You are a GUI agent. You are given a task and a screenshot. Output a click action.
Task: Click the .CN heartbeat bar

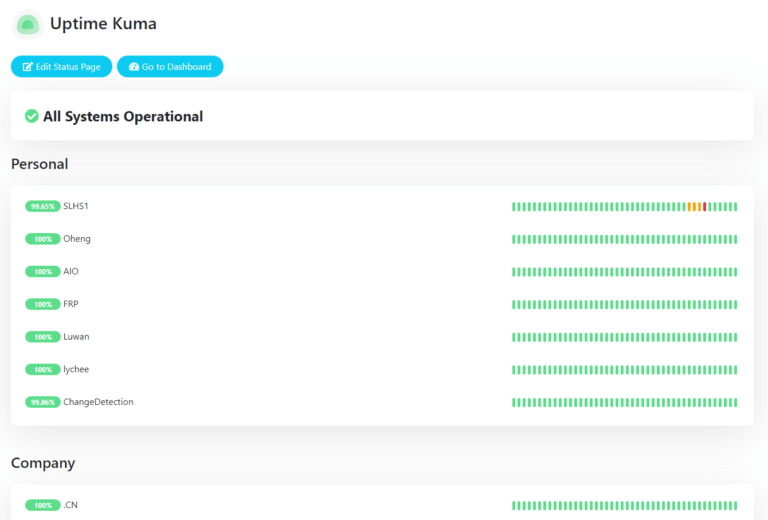pyautogui.click(x=624, y=505)
